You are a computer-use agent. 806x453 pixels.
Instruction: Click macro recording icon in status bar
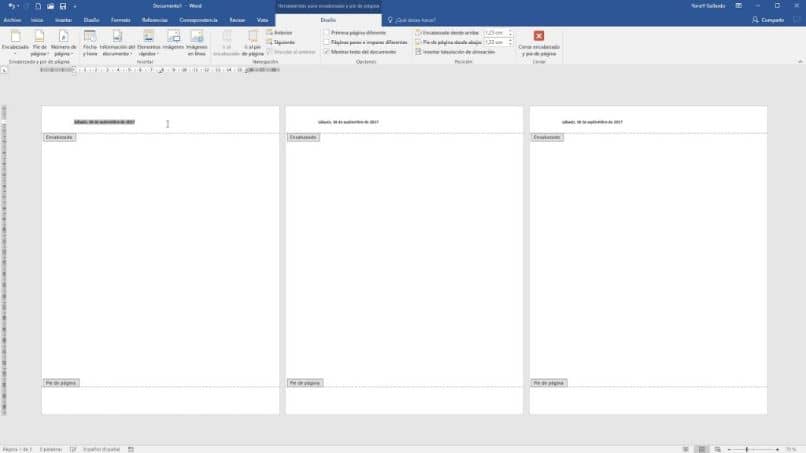point(131,449)
